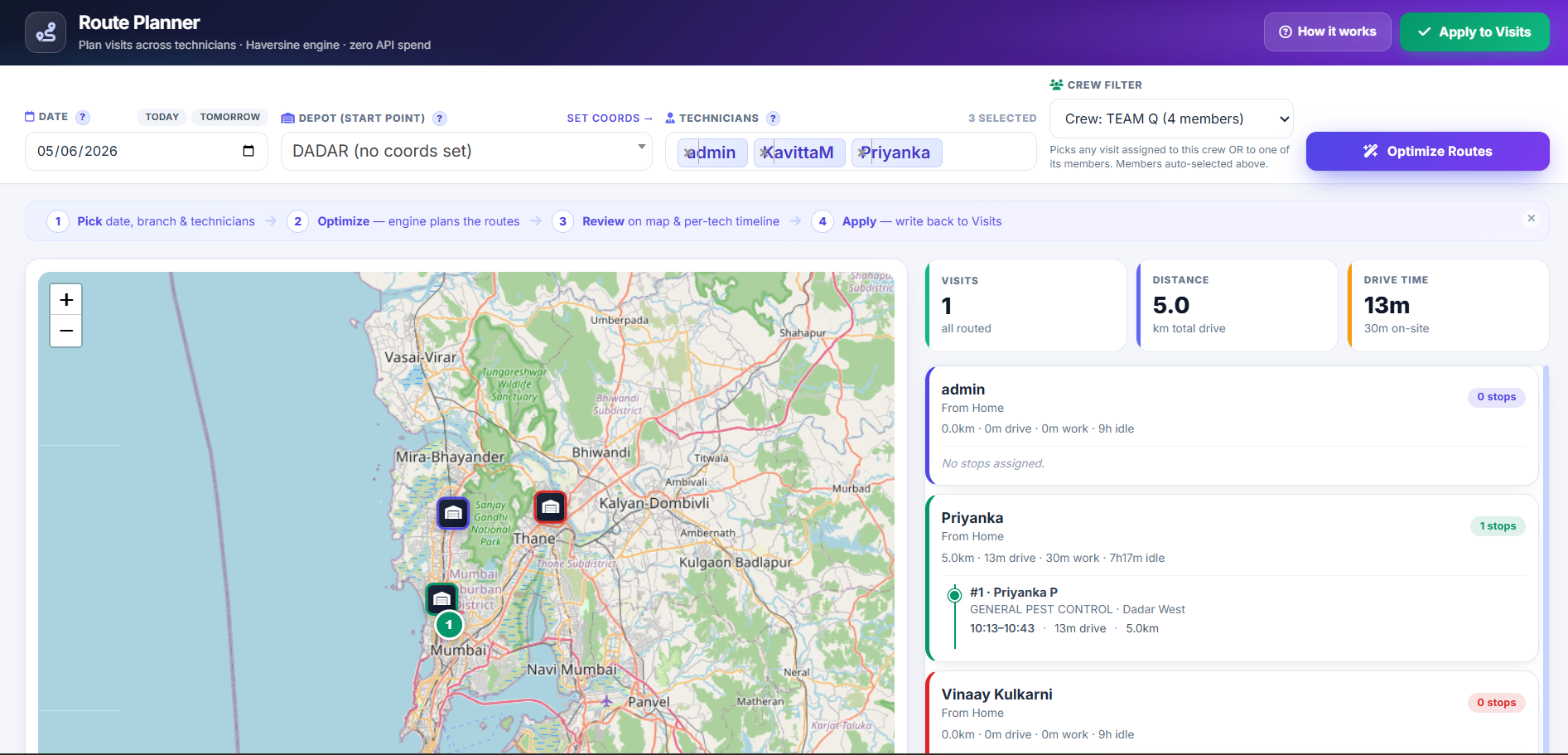Expand the DADAR depot dropdown
This screenshot has height=755, width=1568.
pos(466,151)
